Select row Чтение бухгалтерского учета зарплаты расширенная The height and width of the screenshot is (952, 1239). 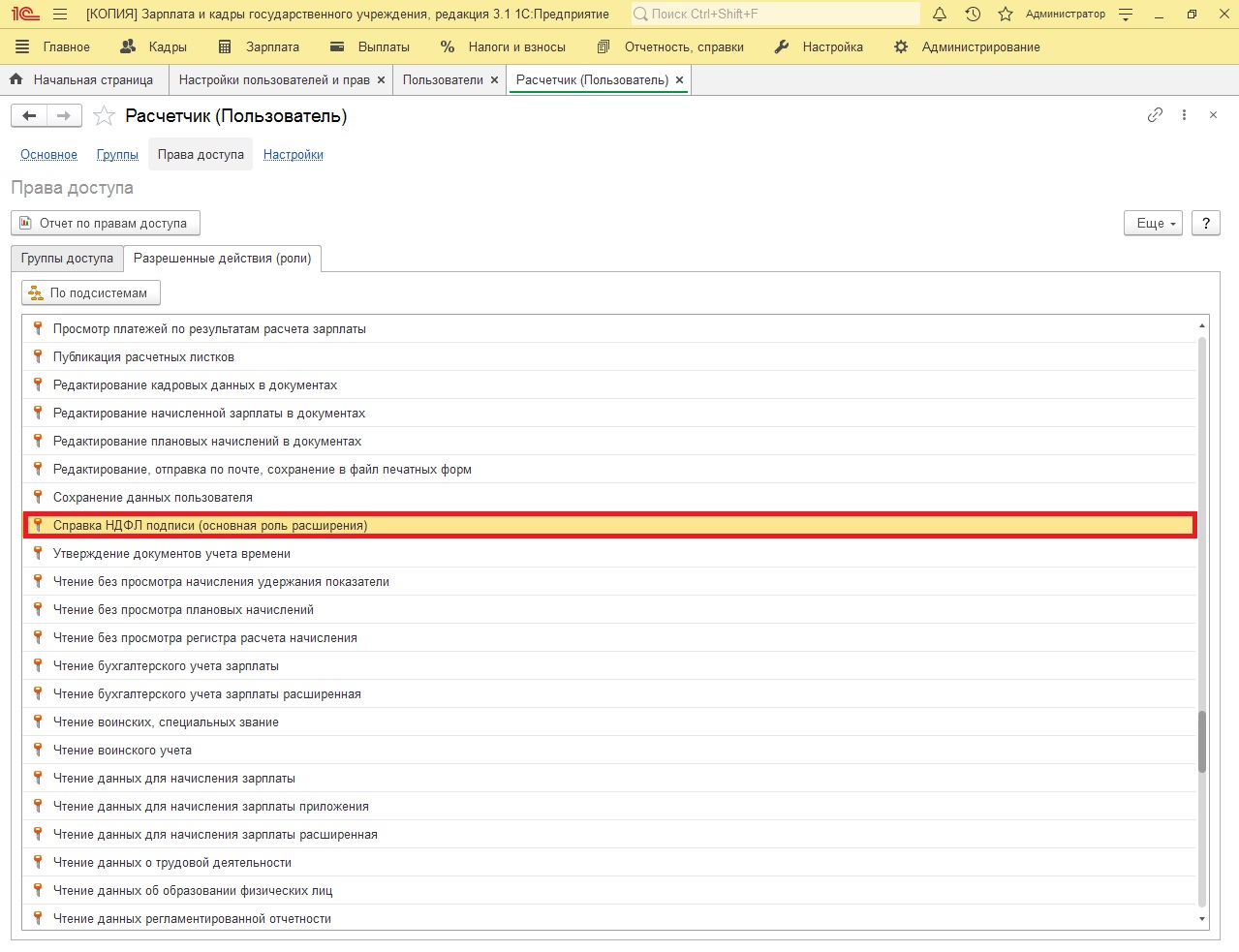tap(610, 693)
